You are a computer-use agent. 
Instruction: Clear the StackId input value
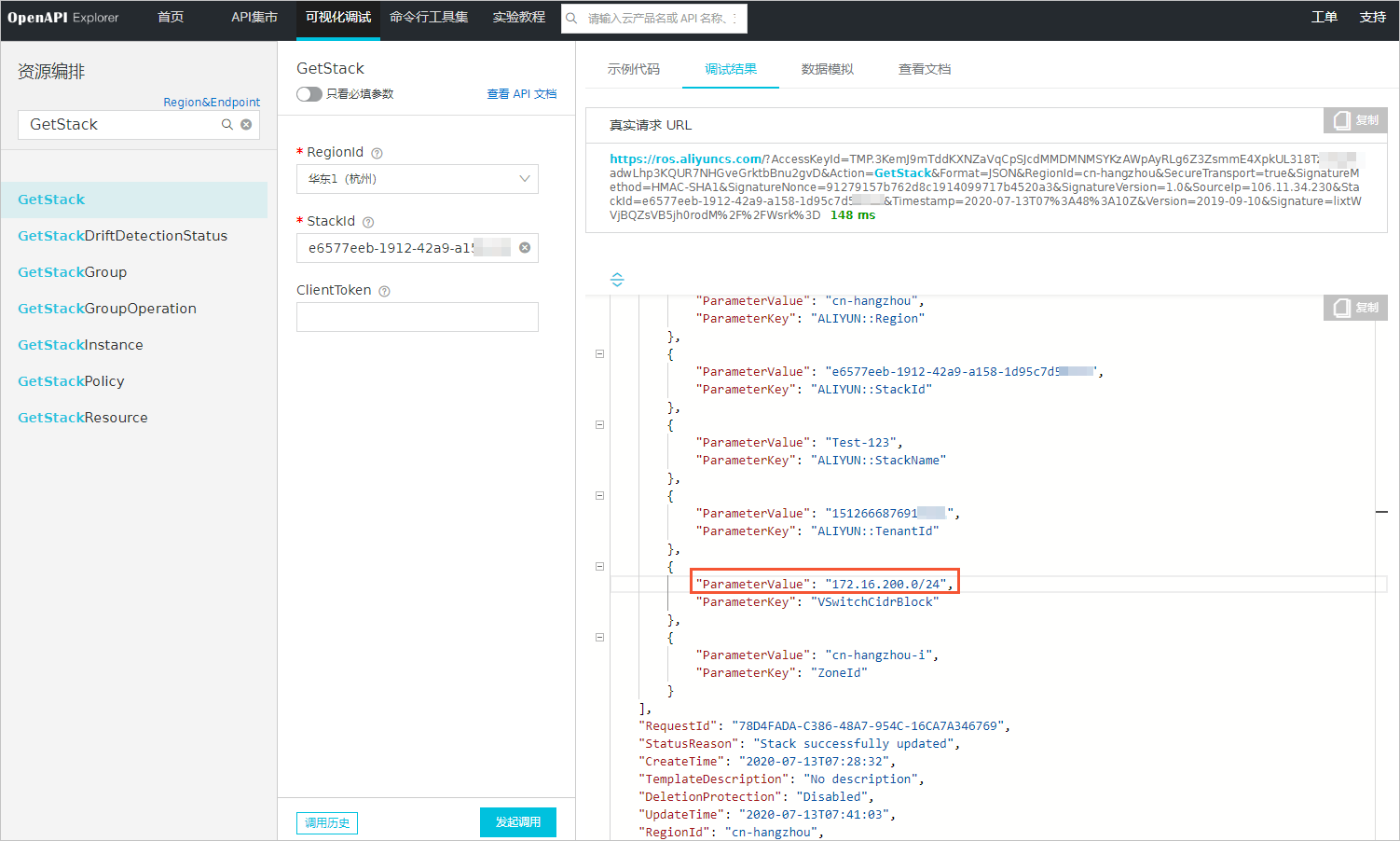pyautogui.click(x=525, y=248)
